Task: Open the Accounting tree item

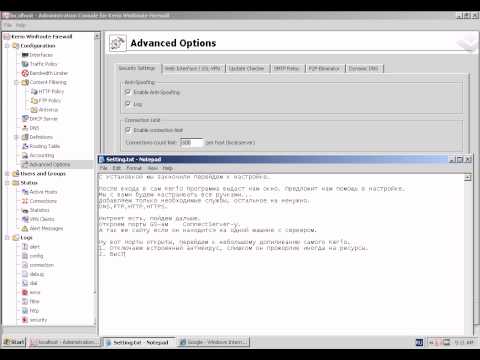Action: pos(38,155)
